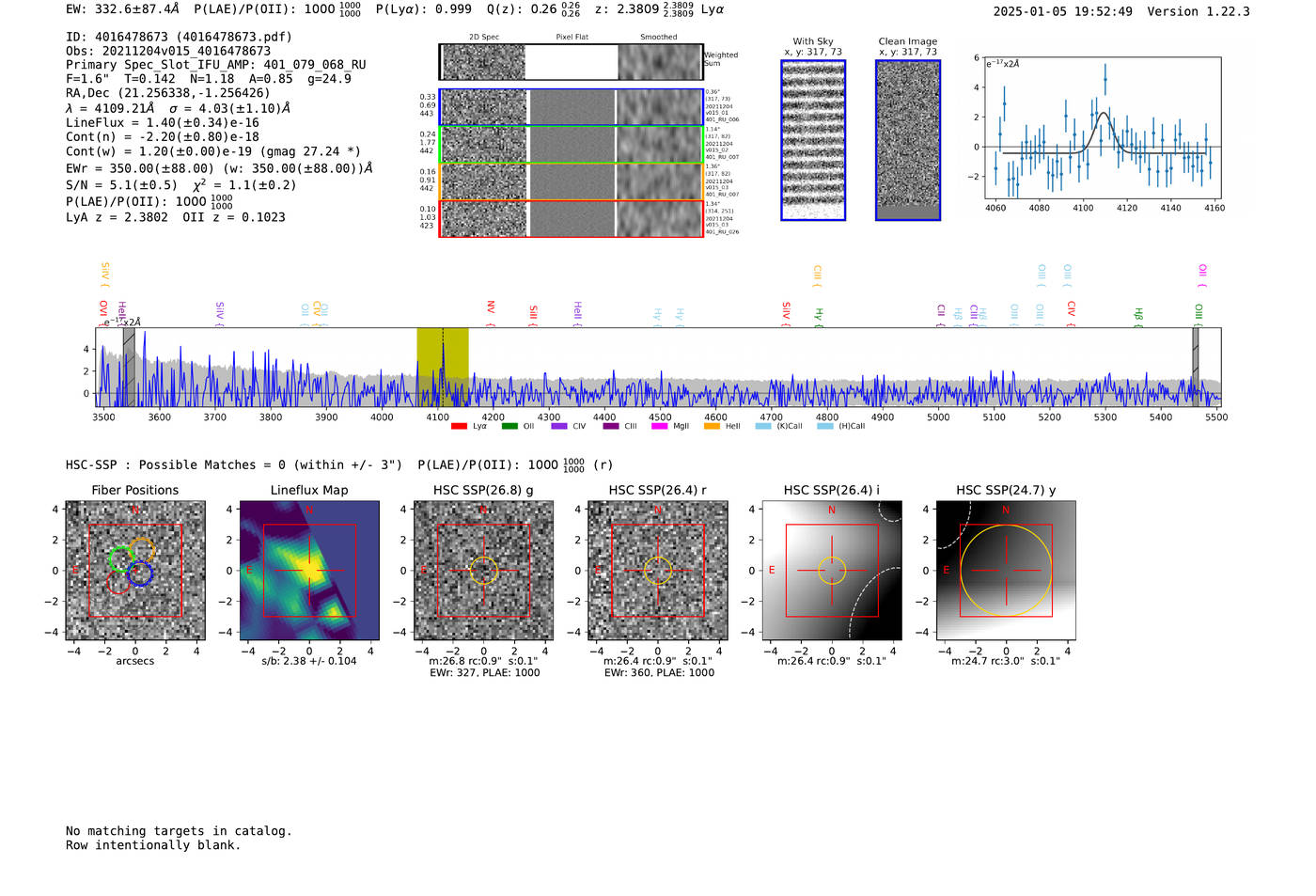Click the Obs: 20211204v015 line

click(x=168, y=51)
